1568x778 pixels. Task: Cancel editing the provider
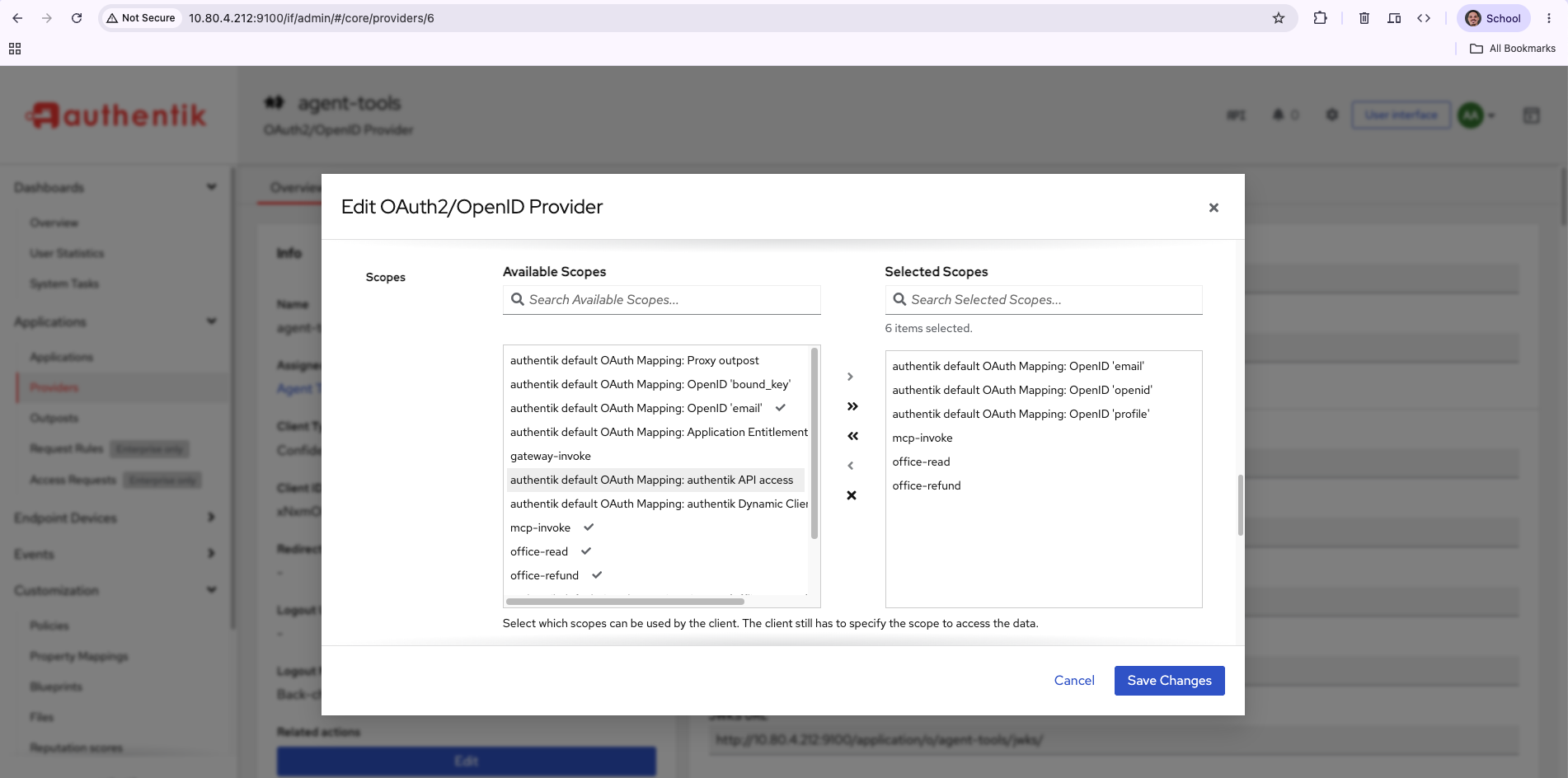point(1074,681)
